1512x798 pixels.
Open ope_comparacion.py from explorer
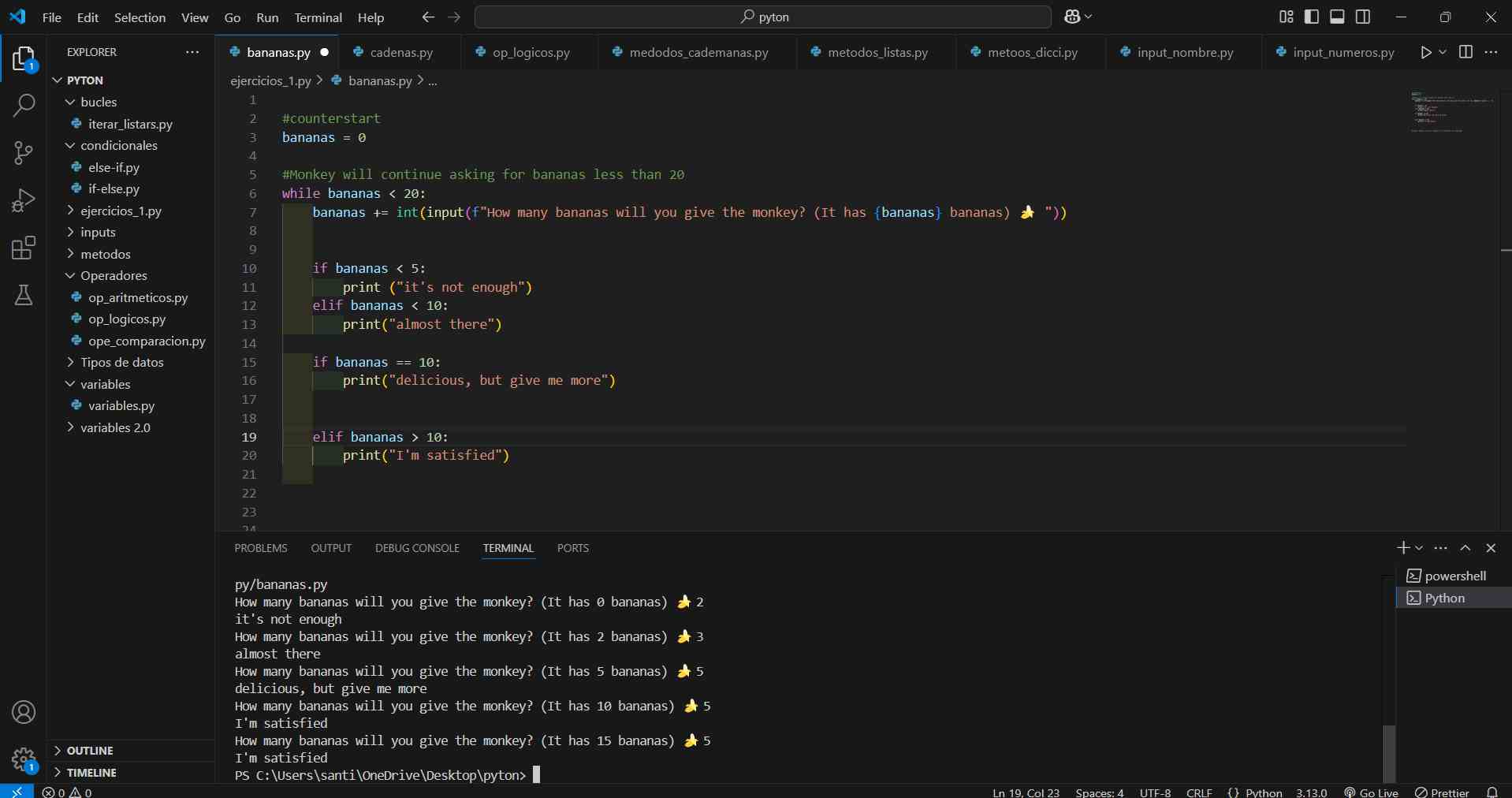click(x=131, y=341)
